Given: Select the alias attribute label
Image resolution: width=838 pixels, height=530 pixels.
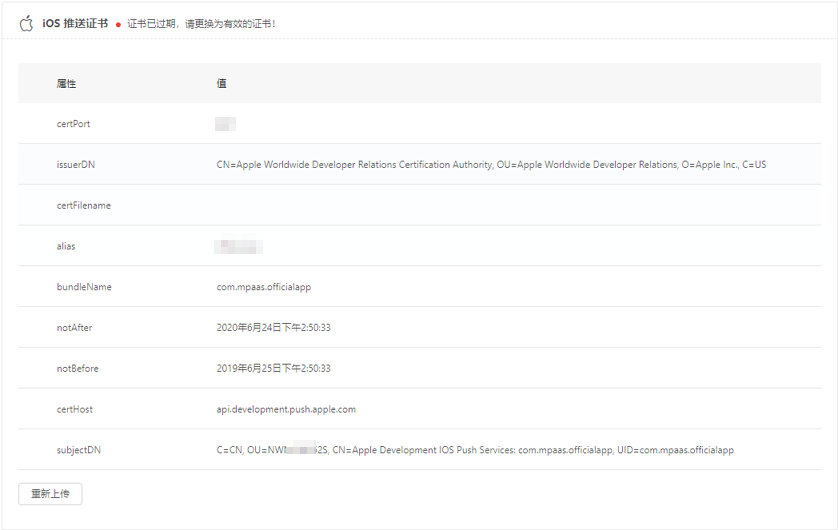Looking at the screenshot, I should [66, 246].
